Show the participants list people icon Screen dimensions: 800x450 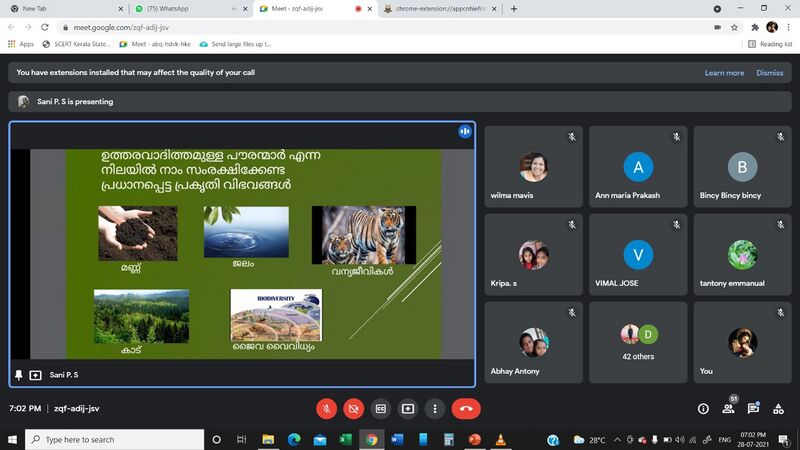[728, 408]
